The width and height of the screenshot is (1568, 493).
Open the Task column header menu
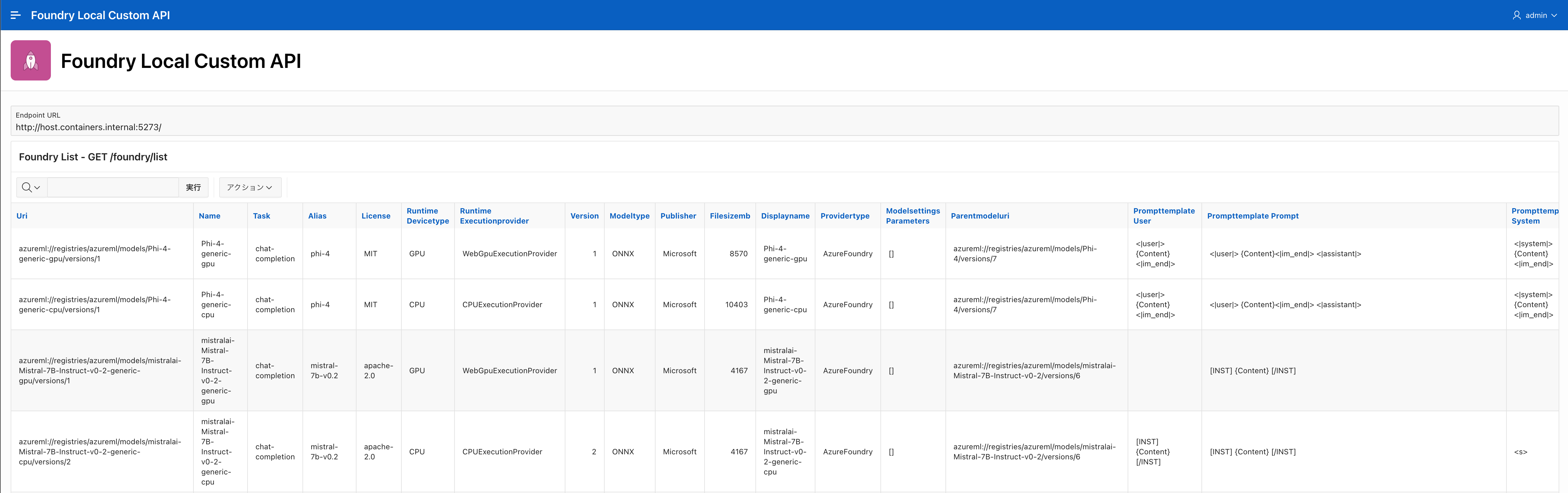click(261, 216)
